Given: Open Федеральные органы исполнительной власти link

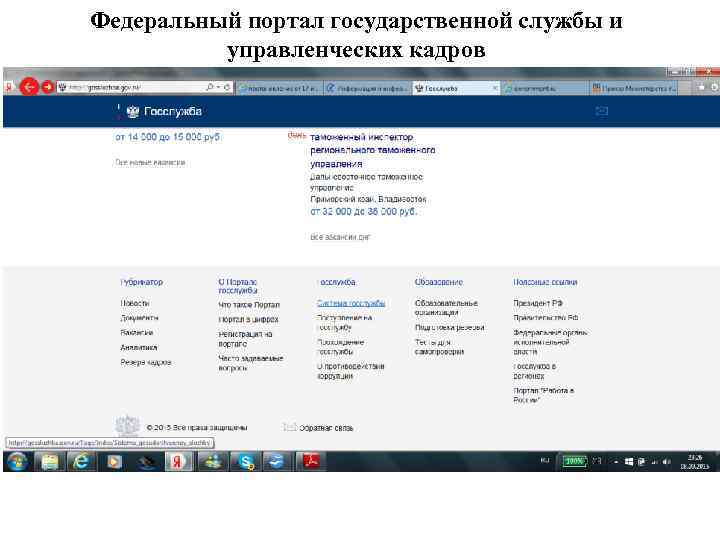Looking at the screenshot, I should coord(550,342).
